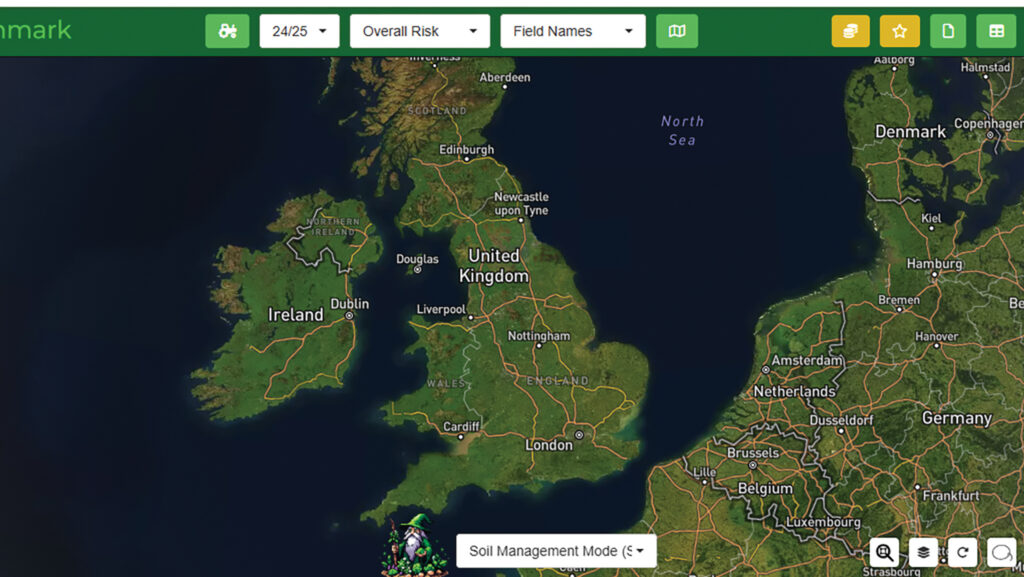The image size is (1024, 577).
Task: Click the yellow coins stack button
Action: (x=850, y=31)
